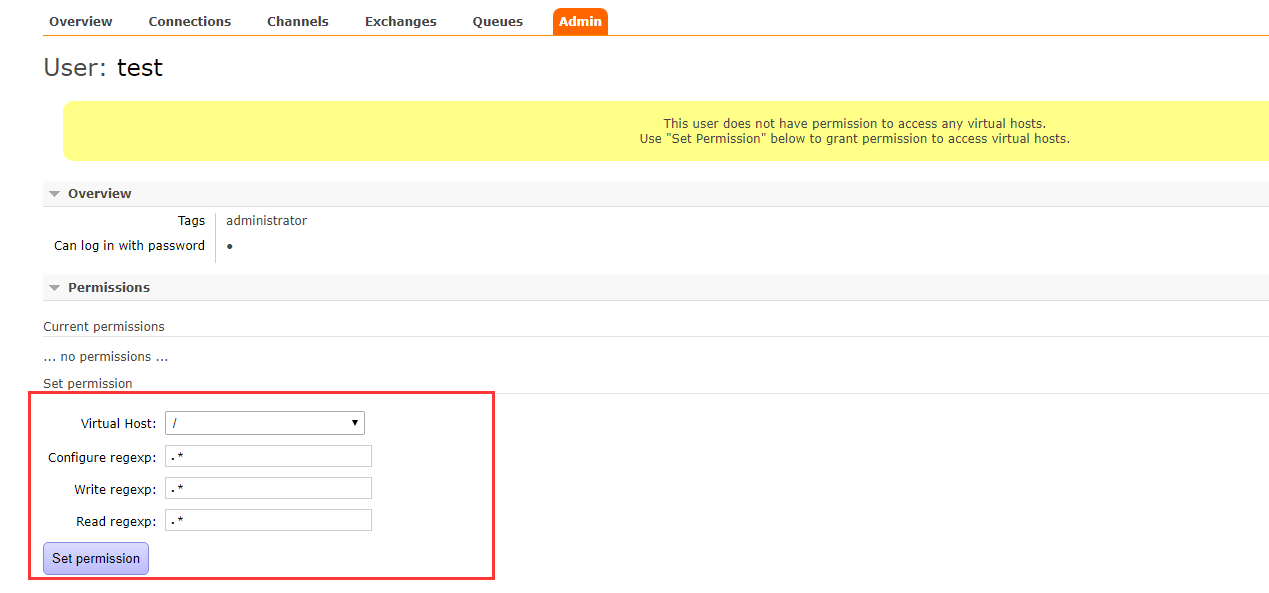View the Queues tab
The image size is (1269, 593).
click(497, 21)
